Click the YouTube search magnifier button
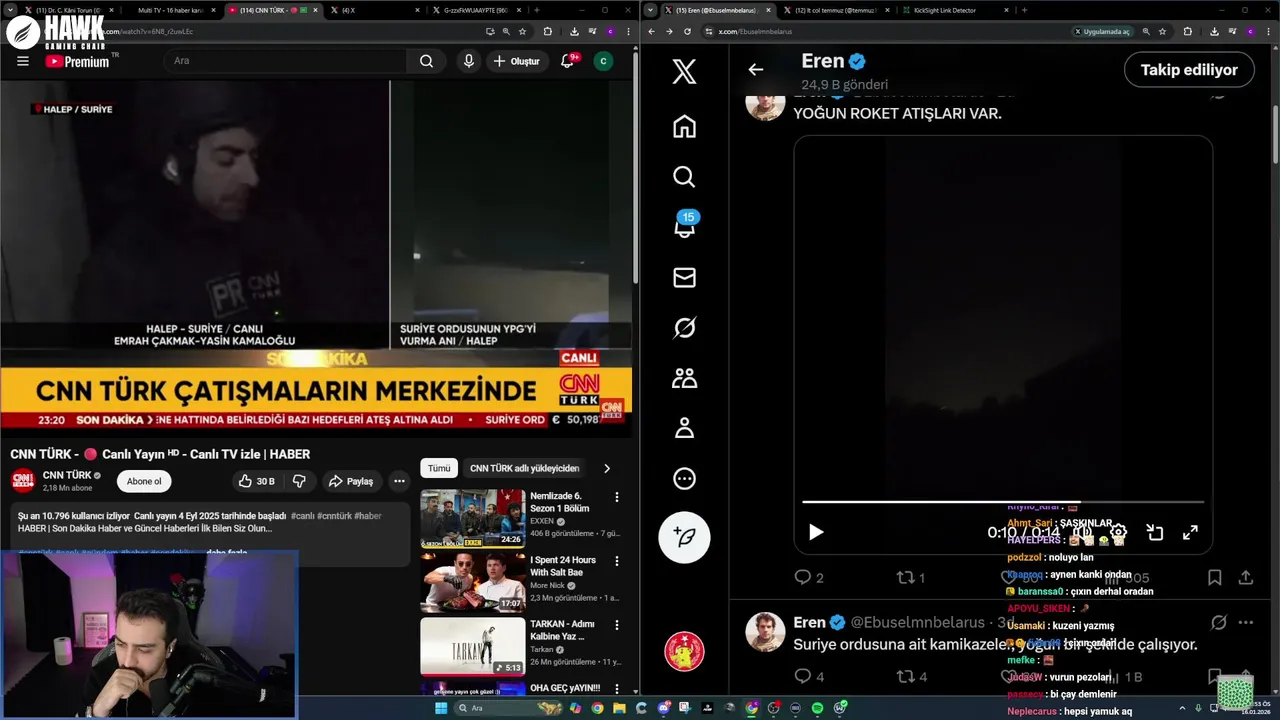The width and height of the screenshot is (1280, 720). [x=426, y=61]
